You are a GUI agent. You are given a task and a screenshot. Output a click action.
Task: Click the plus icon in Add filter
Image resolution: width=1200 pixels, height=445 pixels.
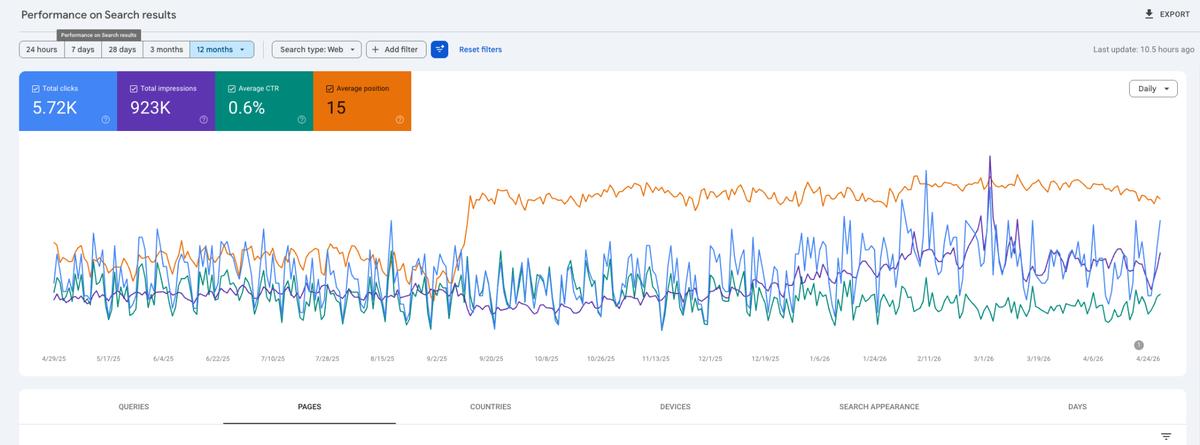376,49
